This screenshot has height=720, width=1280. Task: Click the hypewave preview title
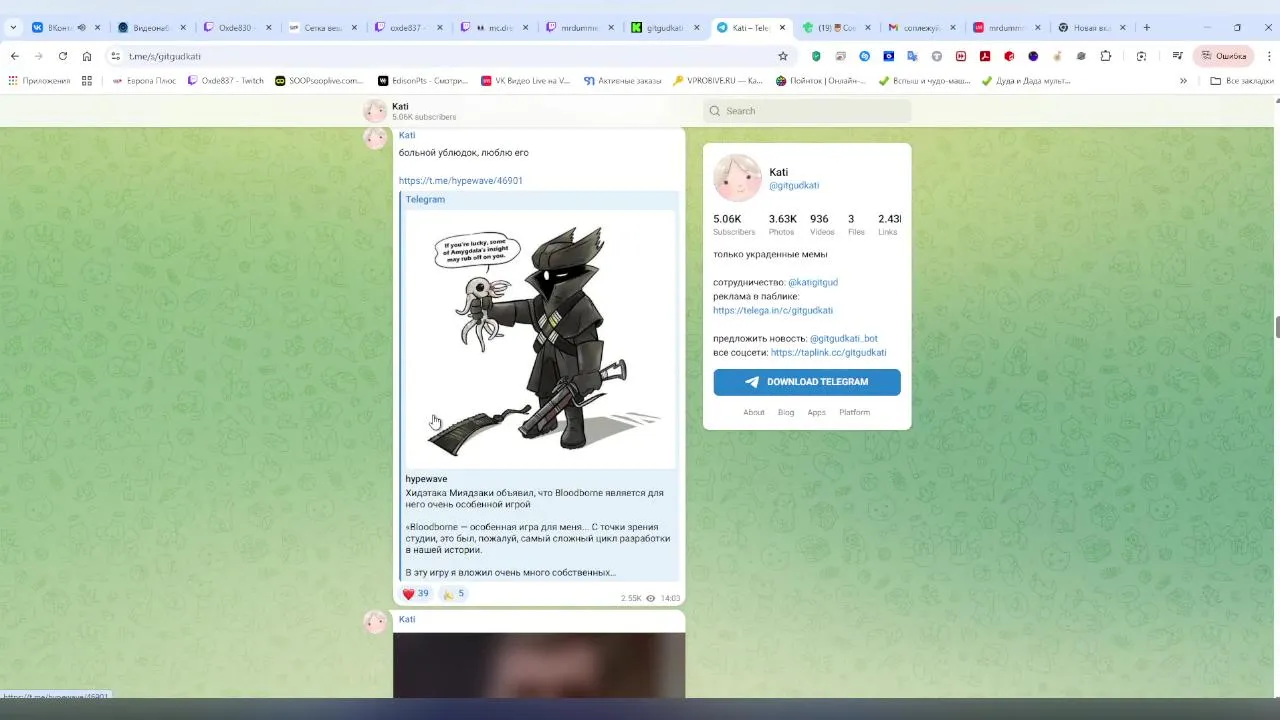426,479
